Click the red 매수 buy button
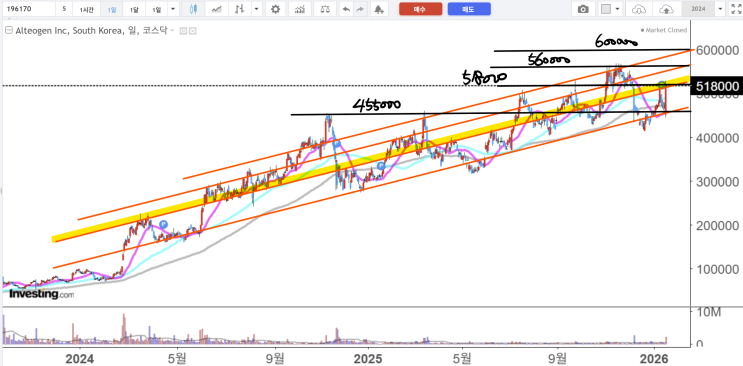743x366 pixels. [420, 9]
